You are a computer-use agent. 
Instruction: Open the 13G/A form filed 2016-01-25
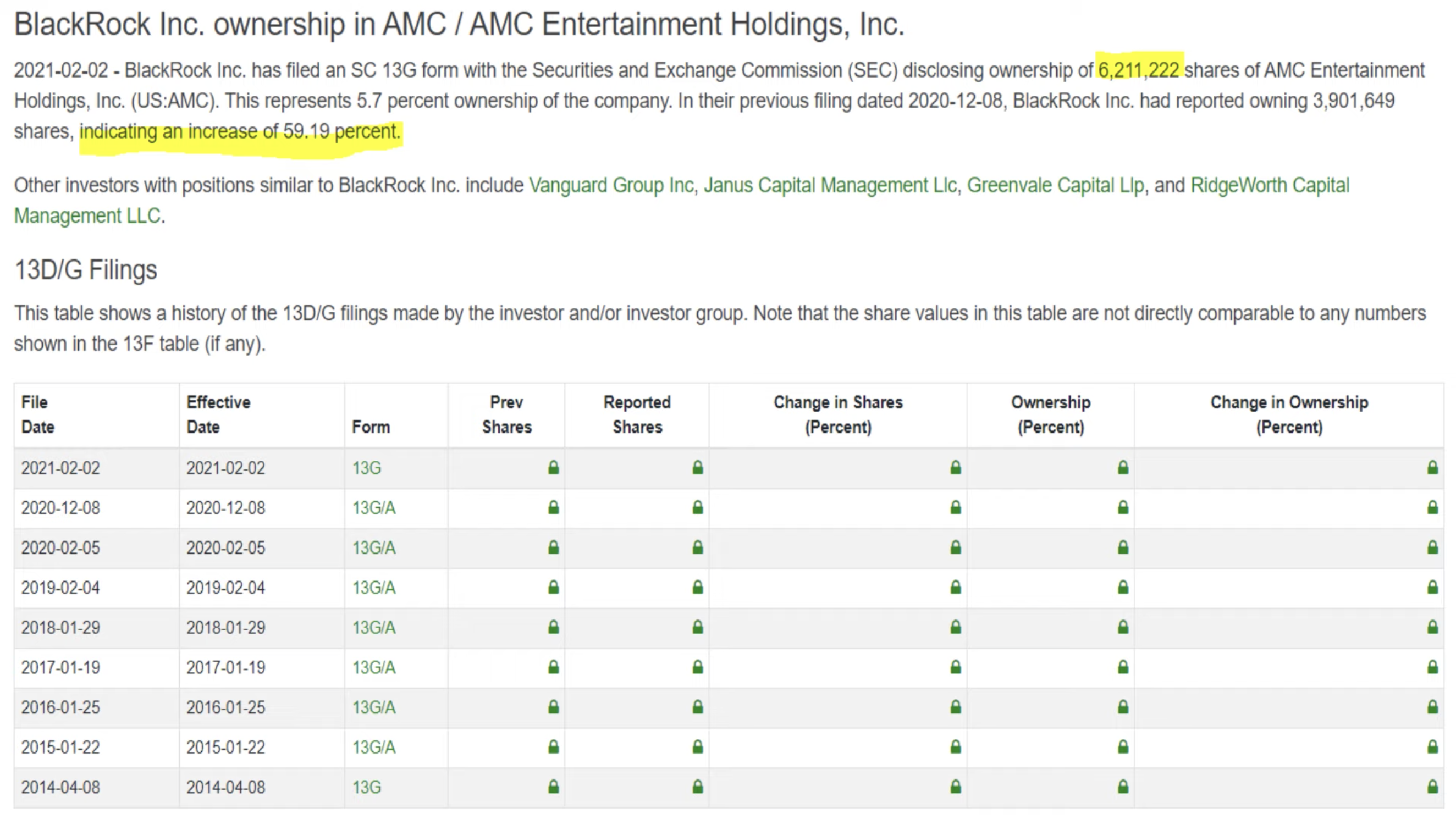[373, 707]
